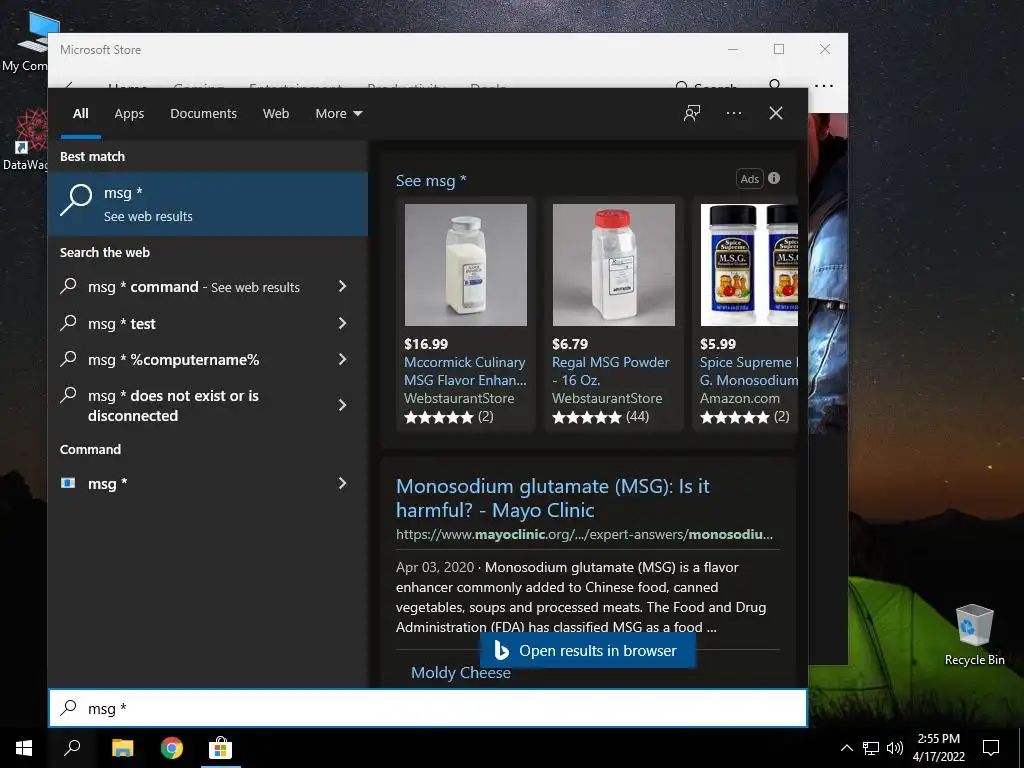Open search panel options ellipsis
Image resolution: width=1024 pixels, height=768 pixels.
734,113
